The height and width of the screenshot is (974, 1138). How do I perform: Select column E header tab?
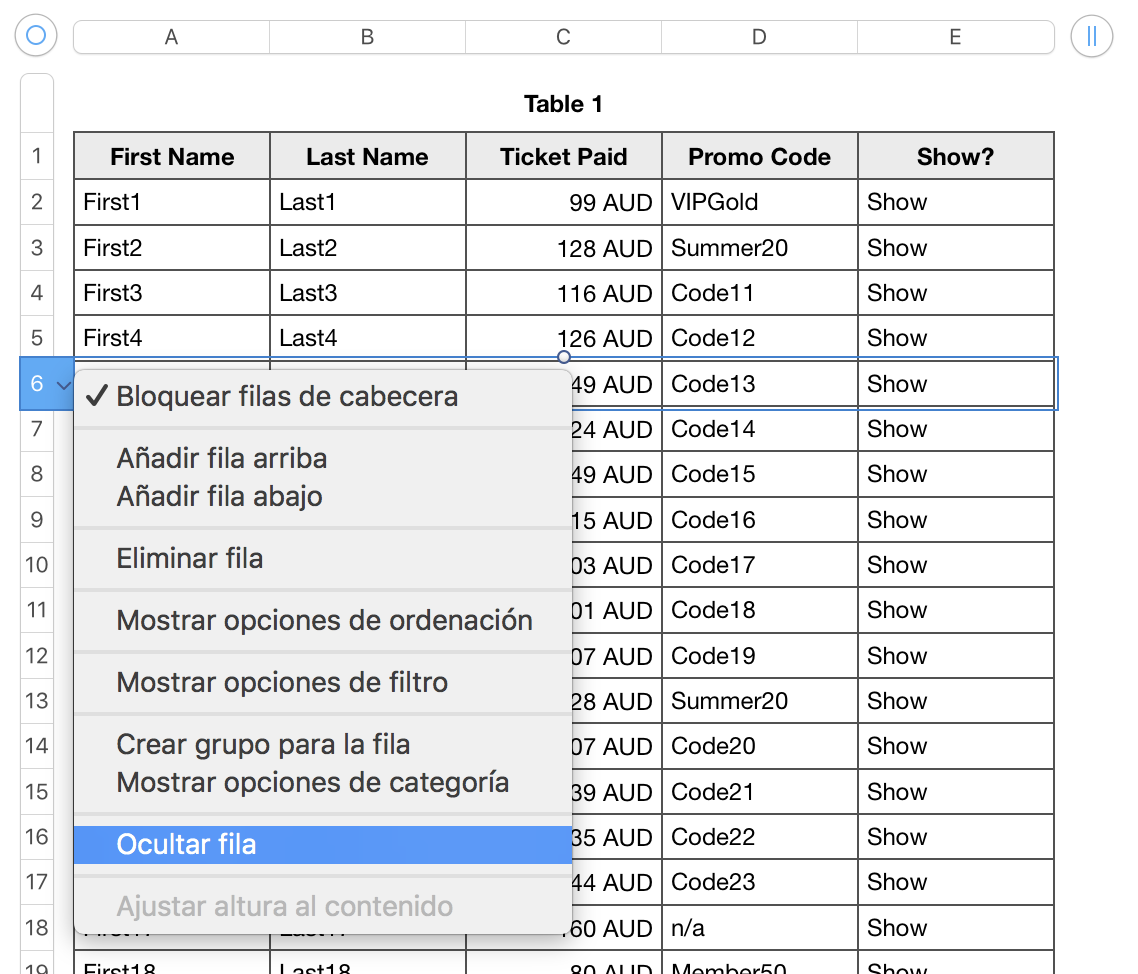tap(955, 37)
